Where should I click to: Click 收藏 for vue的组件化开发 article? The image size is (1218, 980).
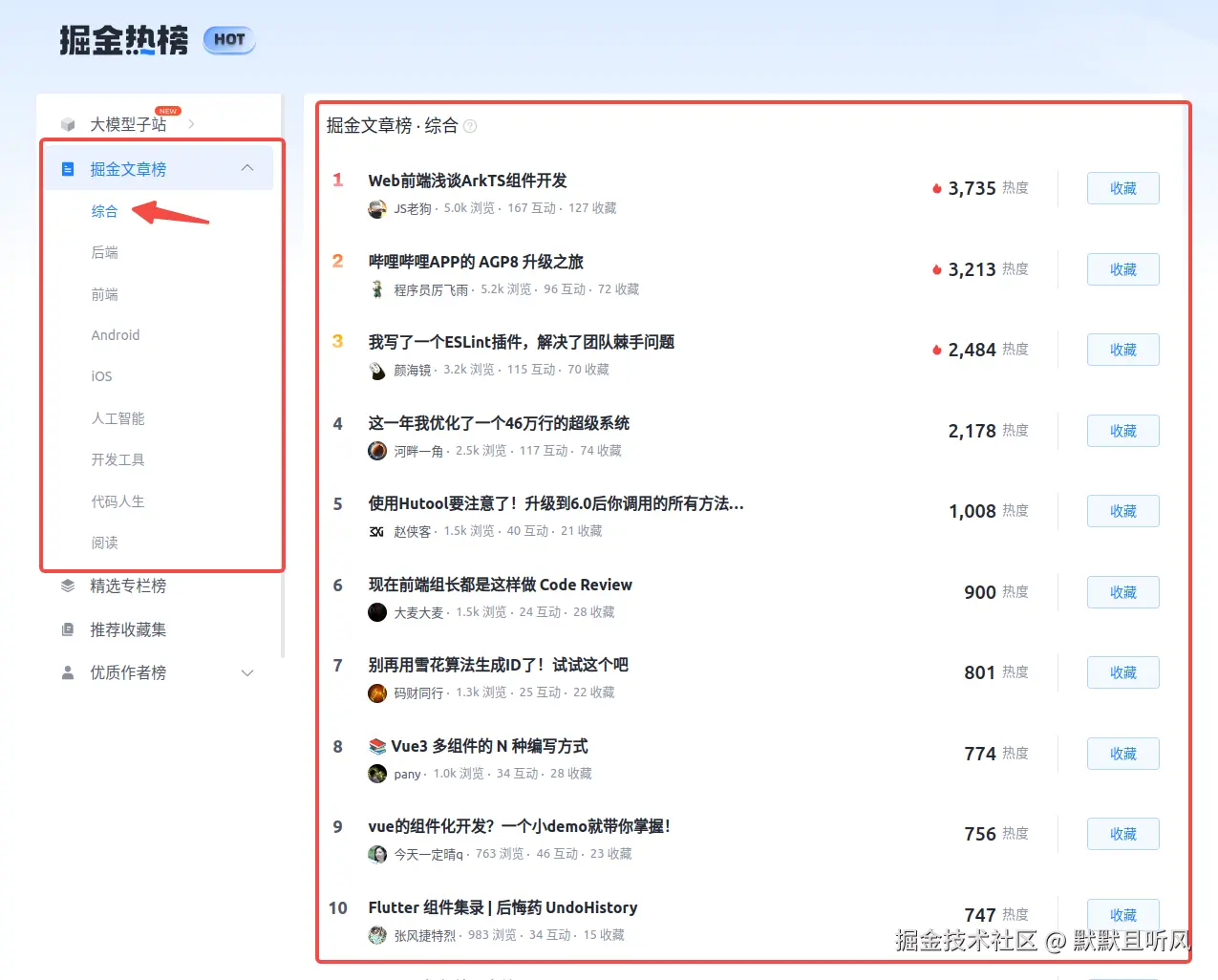(1123, 834)
